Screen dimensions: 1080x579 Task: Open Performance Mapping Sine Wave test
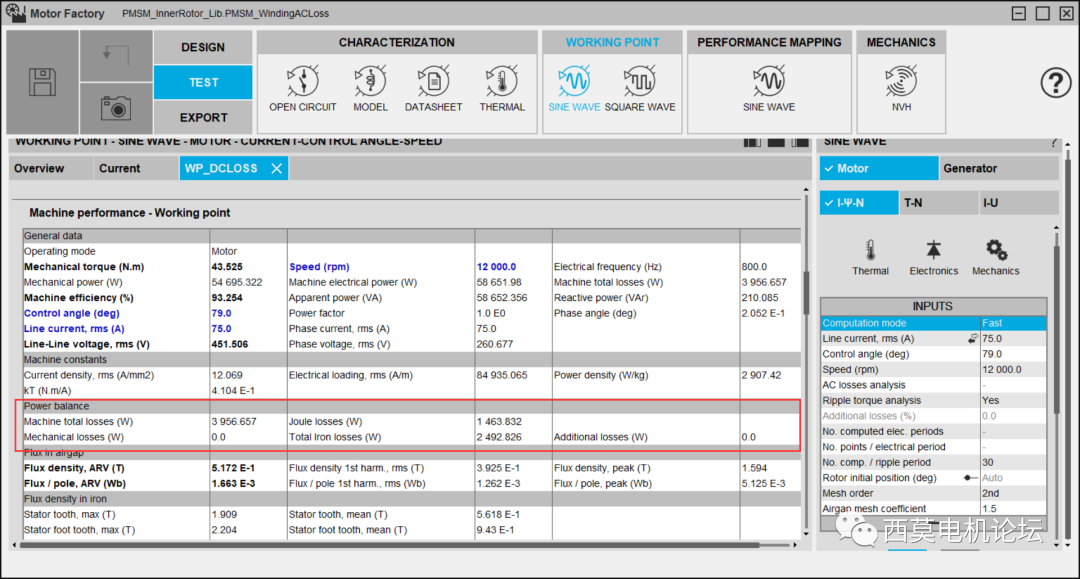click(768, 87)
